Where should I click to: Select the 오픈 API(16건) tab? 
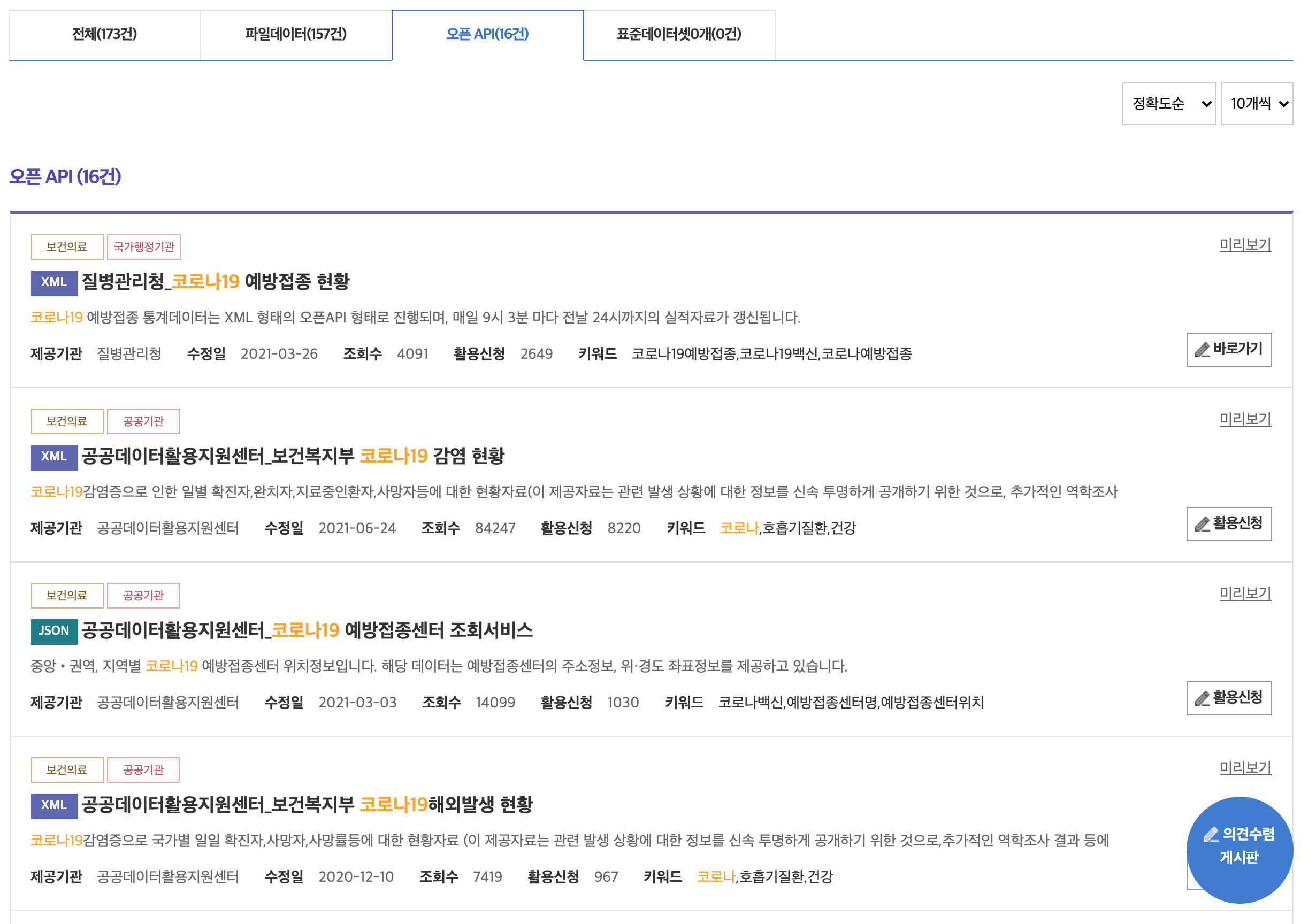(487, 34)
